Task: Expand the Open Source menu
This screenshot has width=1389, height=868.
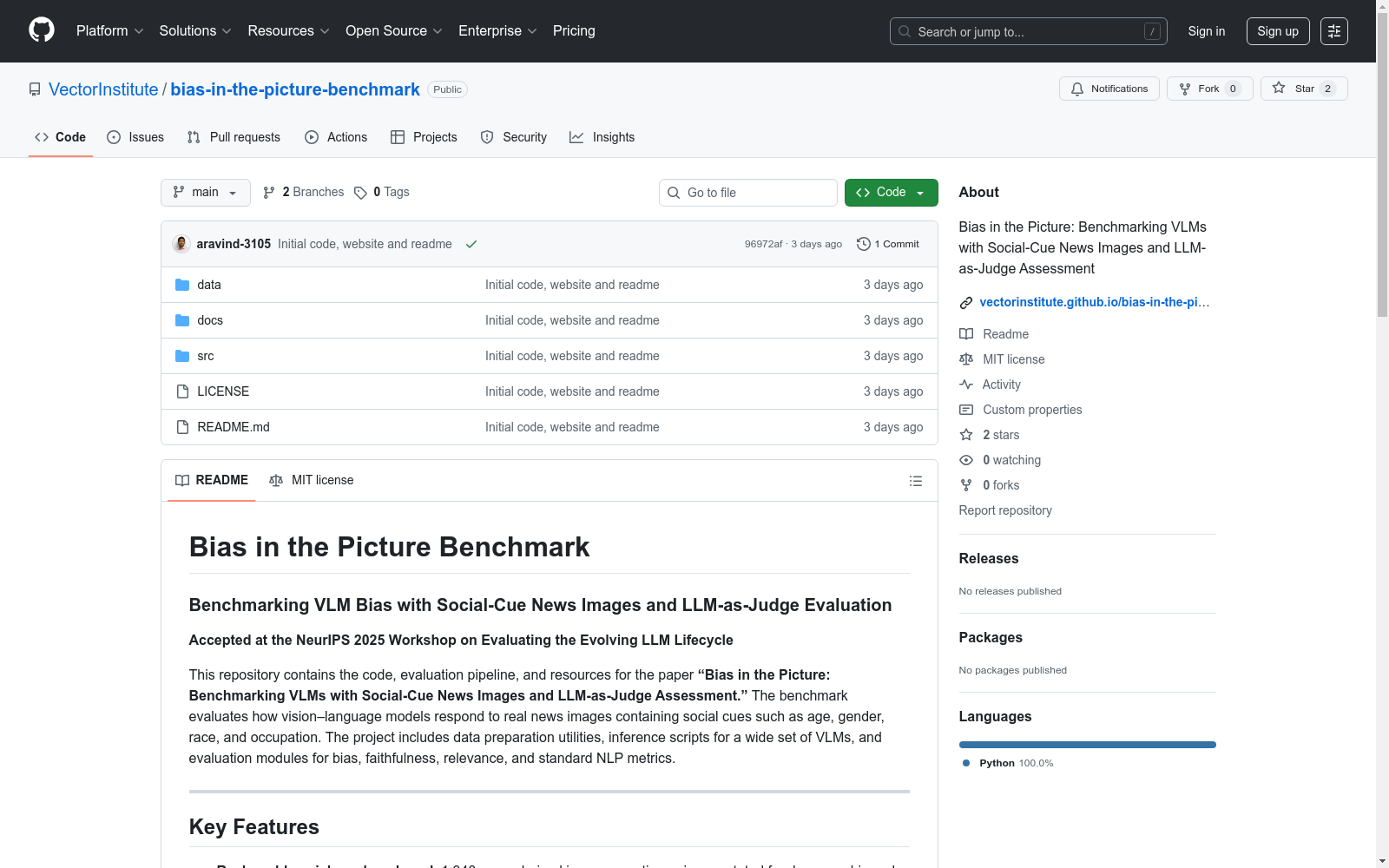Action: 394,31
